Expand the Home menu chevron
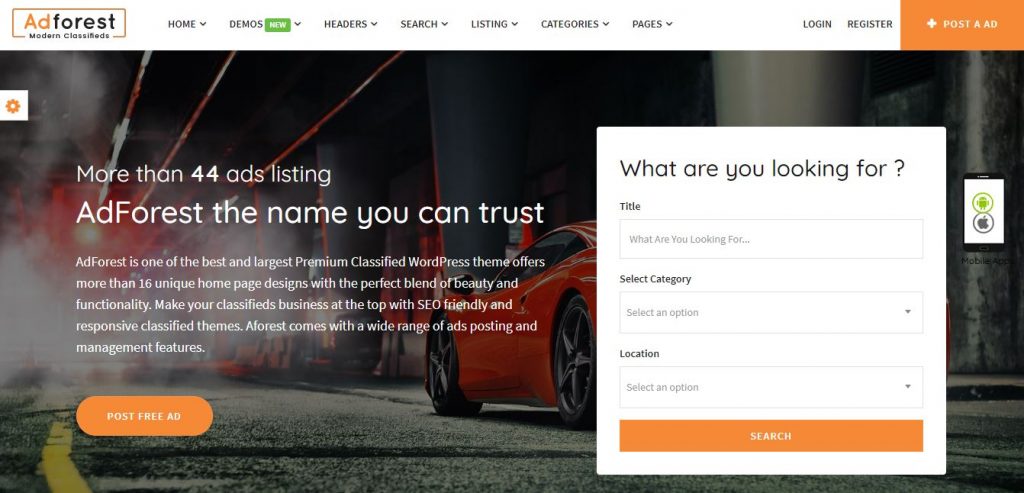This screenshot has width=1024, height=493. click(x=203, y=24)
